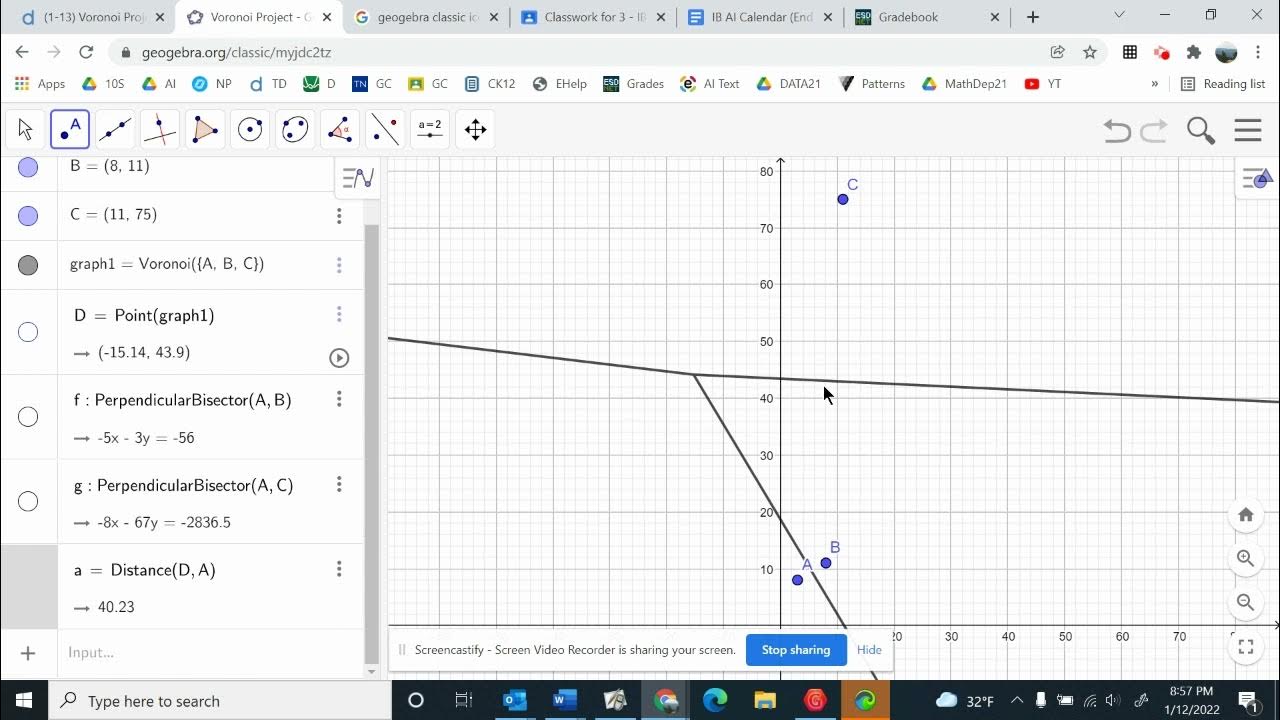This screenshot has width=1280, height=720.
Task: Switch to the Voronoi Project tab
Action: click(x=258, y=17)
